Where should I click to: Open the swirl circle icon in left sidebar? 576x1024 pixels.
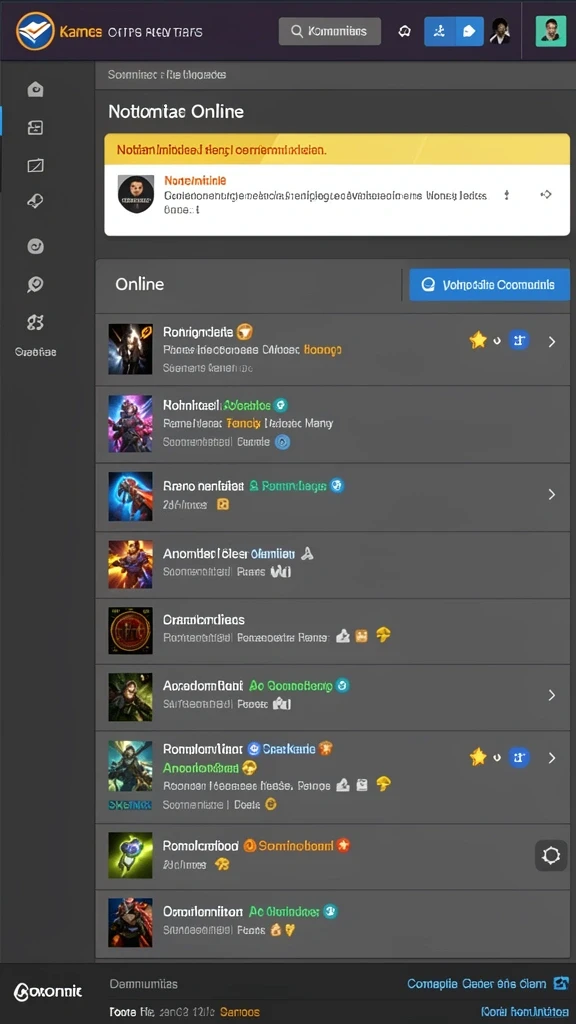[x=35, y=246]
